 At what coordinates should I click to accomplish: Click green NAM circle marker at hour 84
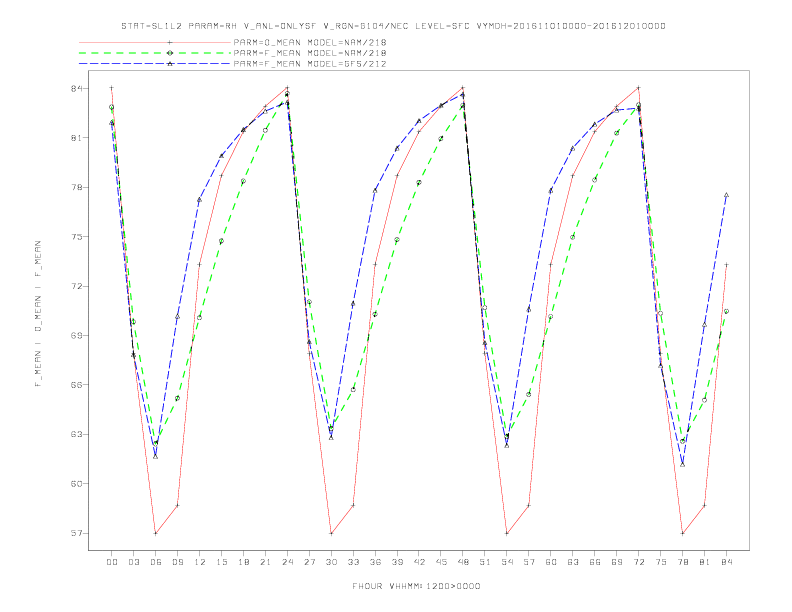pyautogui.click(x=726, y=312)
